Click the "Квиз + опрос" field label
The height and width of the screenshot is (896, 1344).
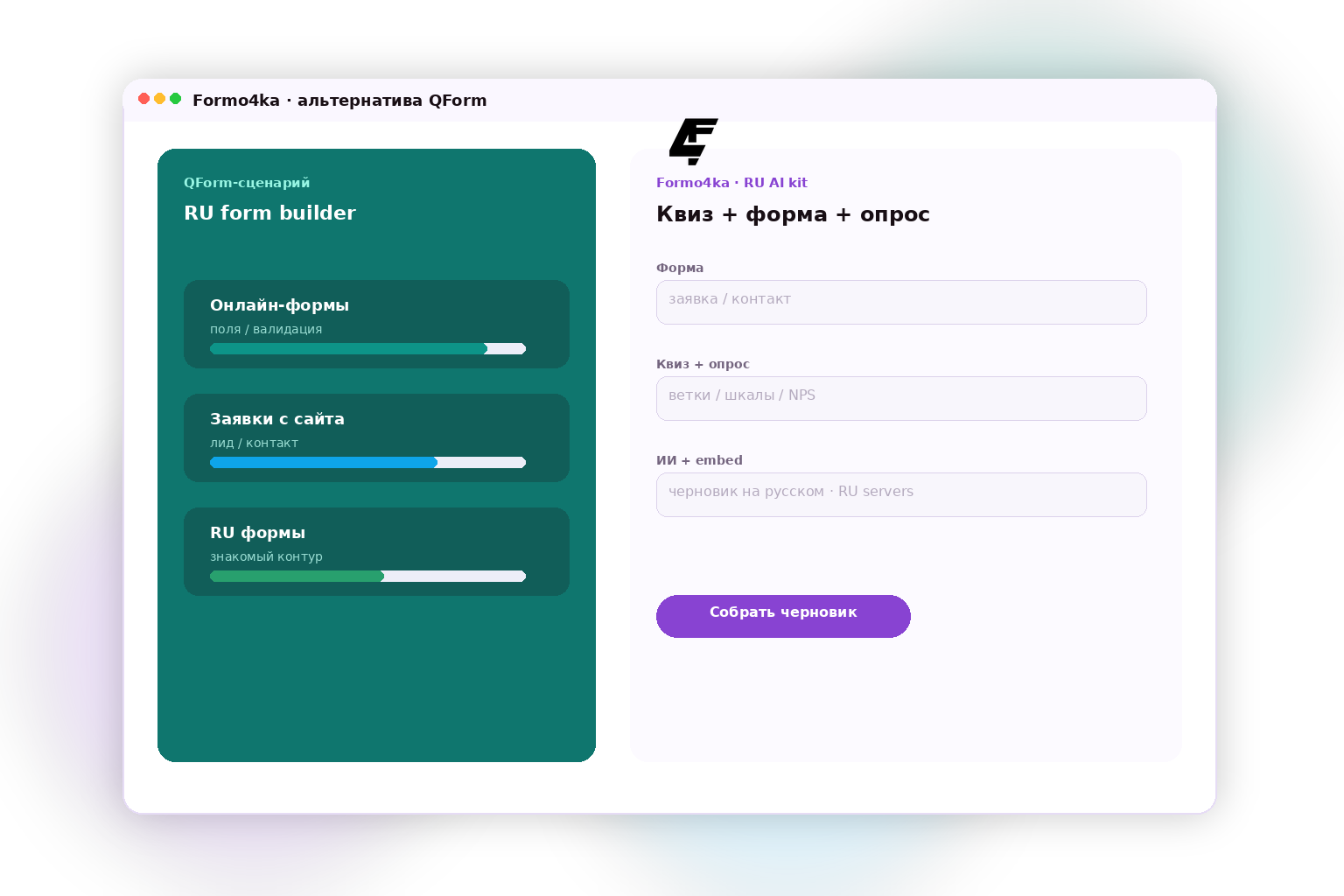coord(703,364)
